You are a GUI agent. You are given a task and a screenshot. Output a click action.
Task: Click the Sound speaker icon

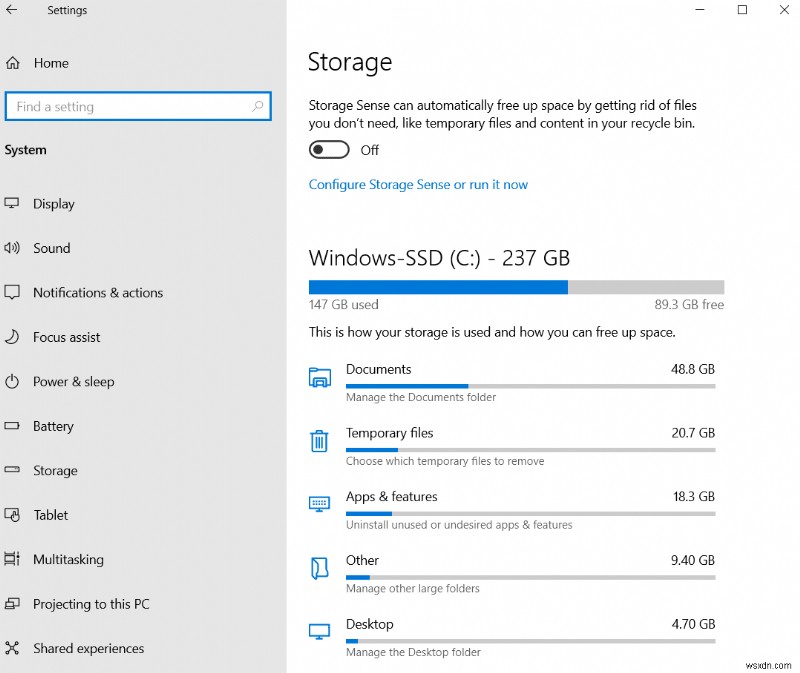[13, 248]
